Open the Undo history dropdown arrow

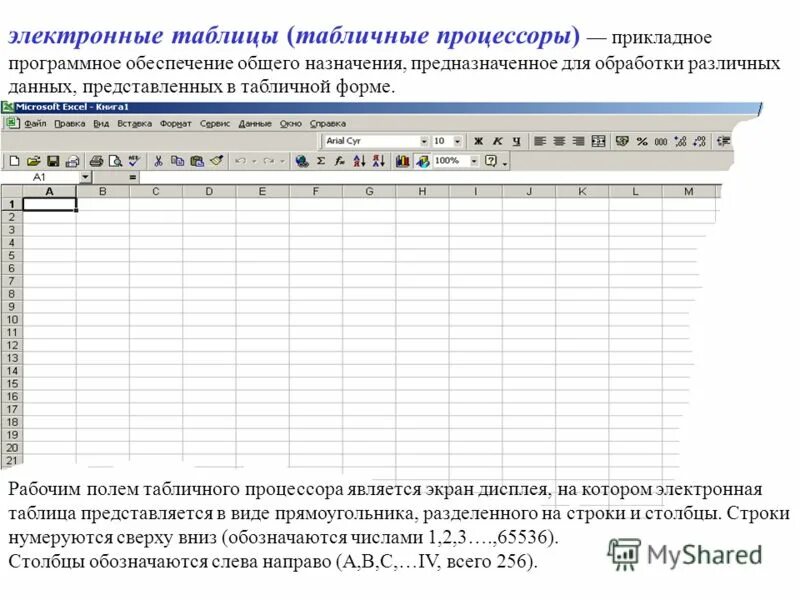[254, 161]
